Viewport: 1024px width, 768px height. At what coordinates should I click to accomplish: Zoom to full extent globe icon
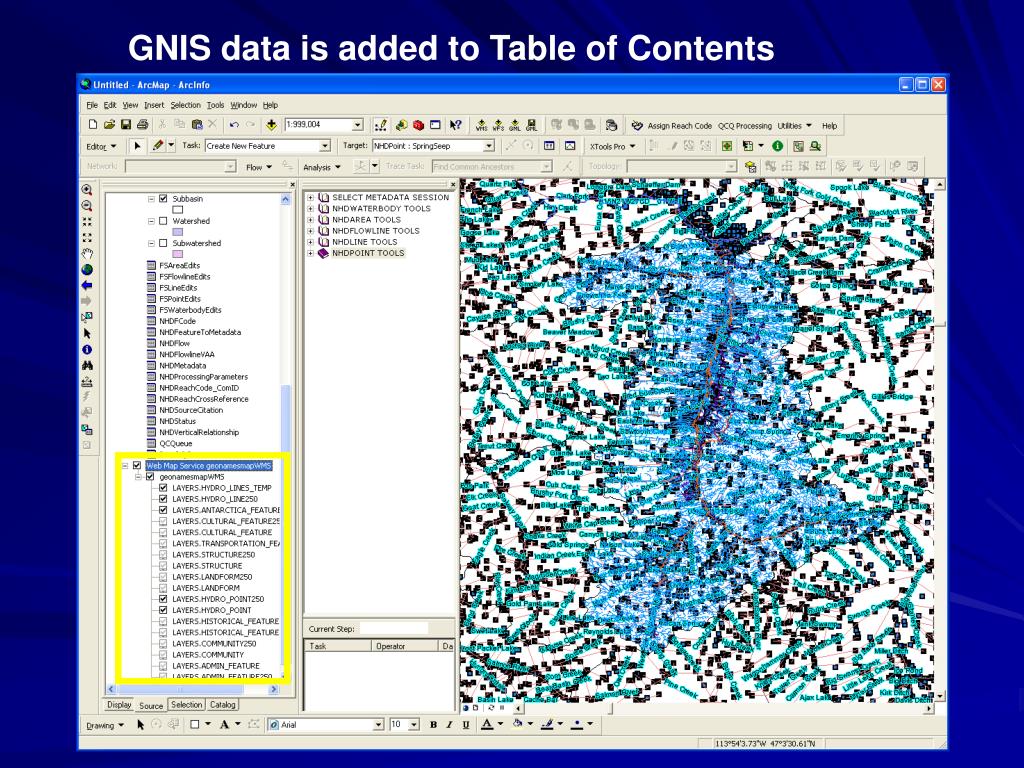(x=87, y=270)
